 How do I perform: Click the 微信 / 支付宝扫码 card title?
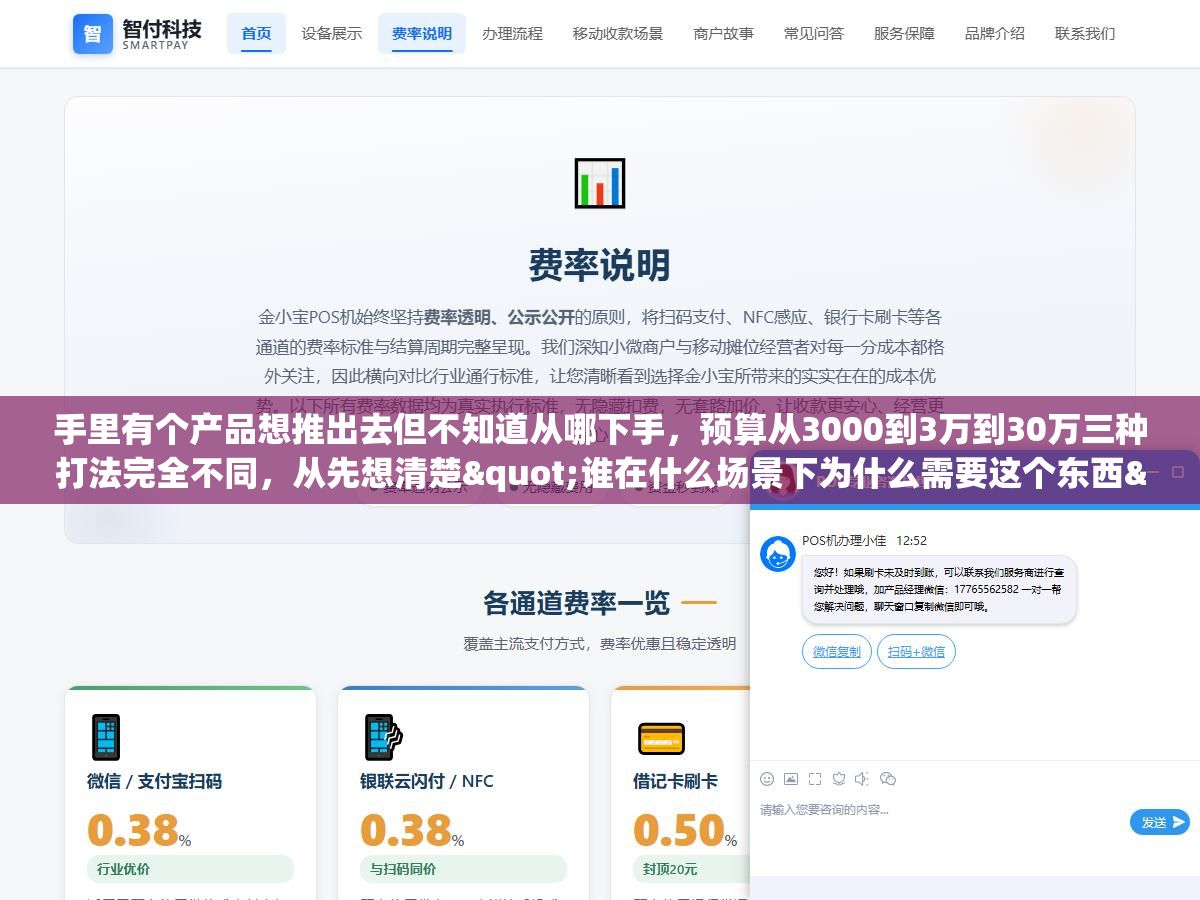pos(154,781)
